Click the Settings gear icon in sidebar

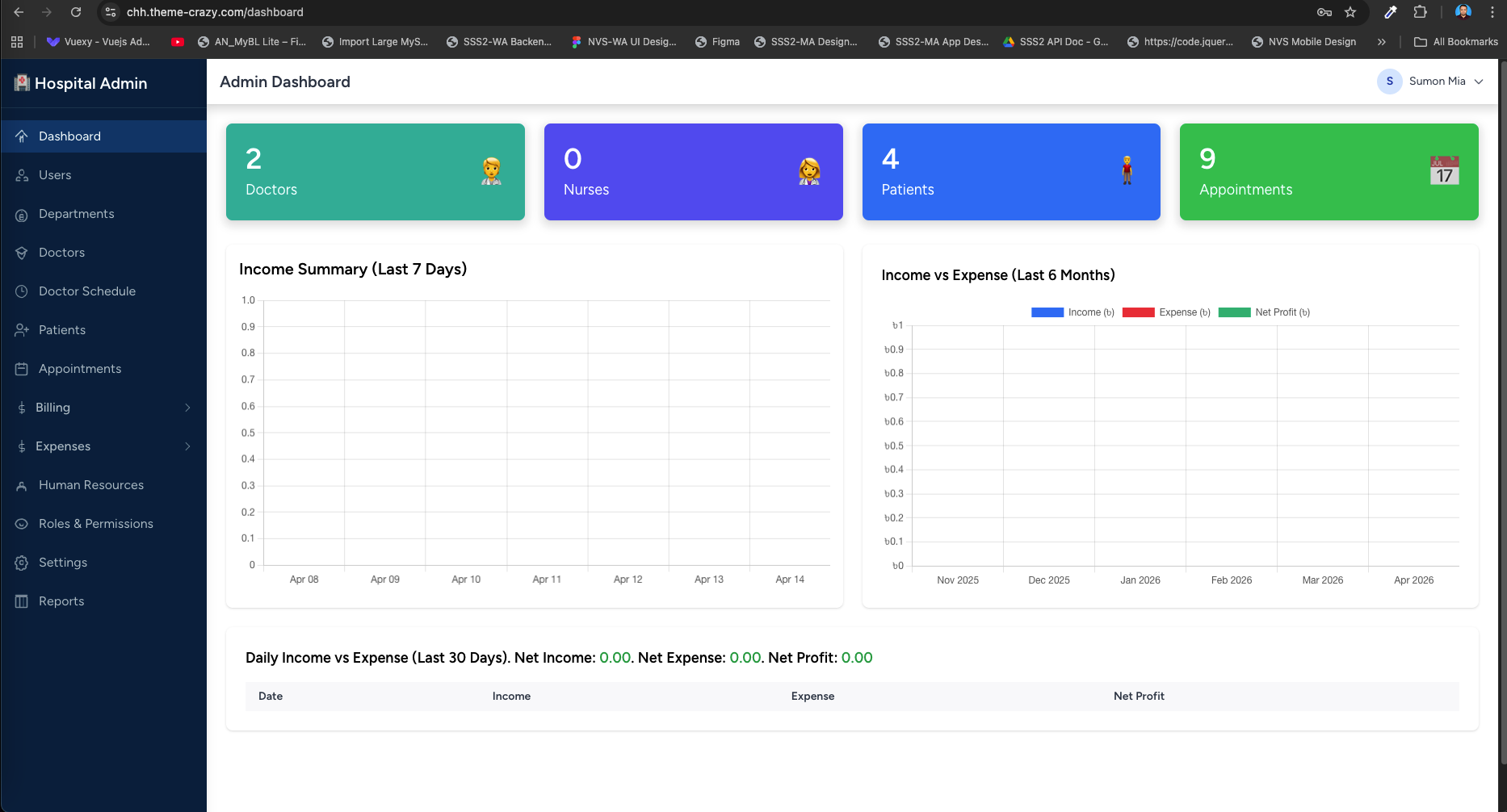click(22, 563)
